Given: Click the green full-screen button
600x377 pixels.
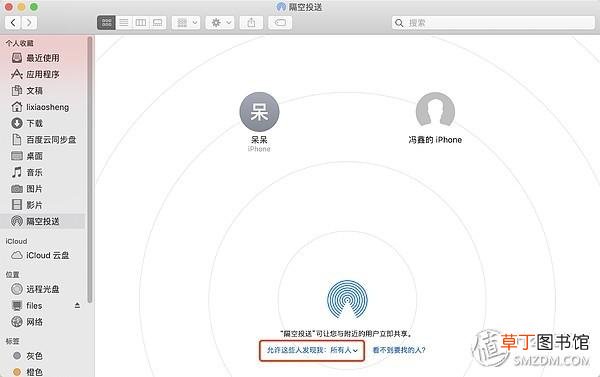Looking at the screenshot, I should pyautogui.click(x=34, y=7).
